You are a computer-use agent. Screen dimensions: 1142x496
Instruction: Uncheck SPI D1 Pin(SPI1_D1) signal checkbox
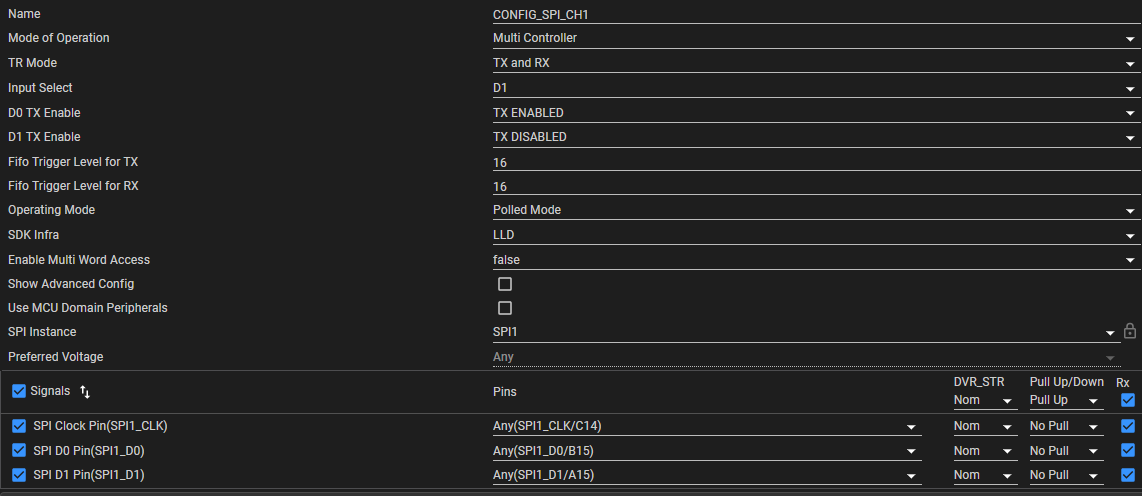[x=19, y=476]
